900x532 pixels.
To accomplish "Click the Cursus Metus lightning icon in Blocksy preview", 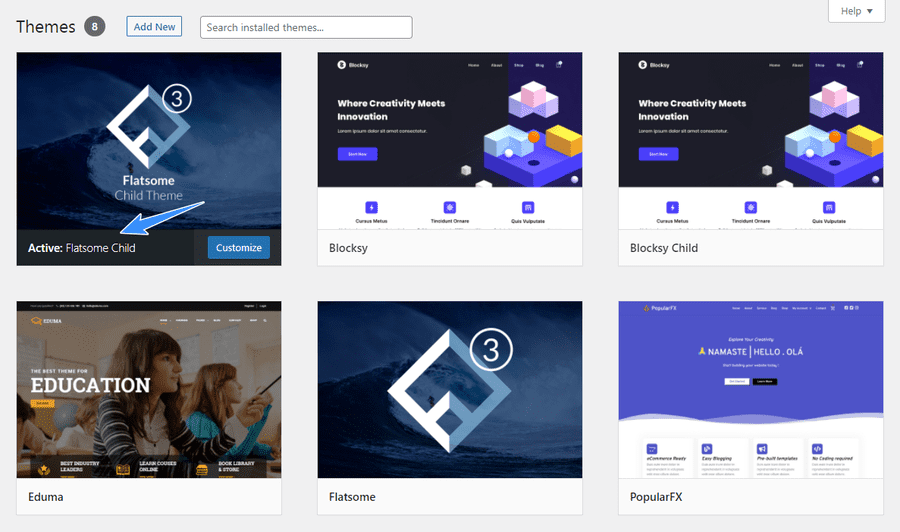I will (371, 207).
